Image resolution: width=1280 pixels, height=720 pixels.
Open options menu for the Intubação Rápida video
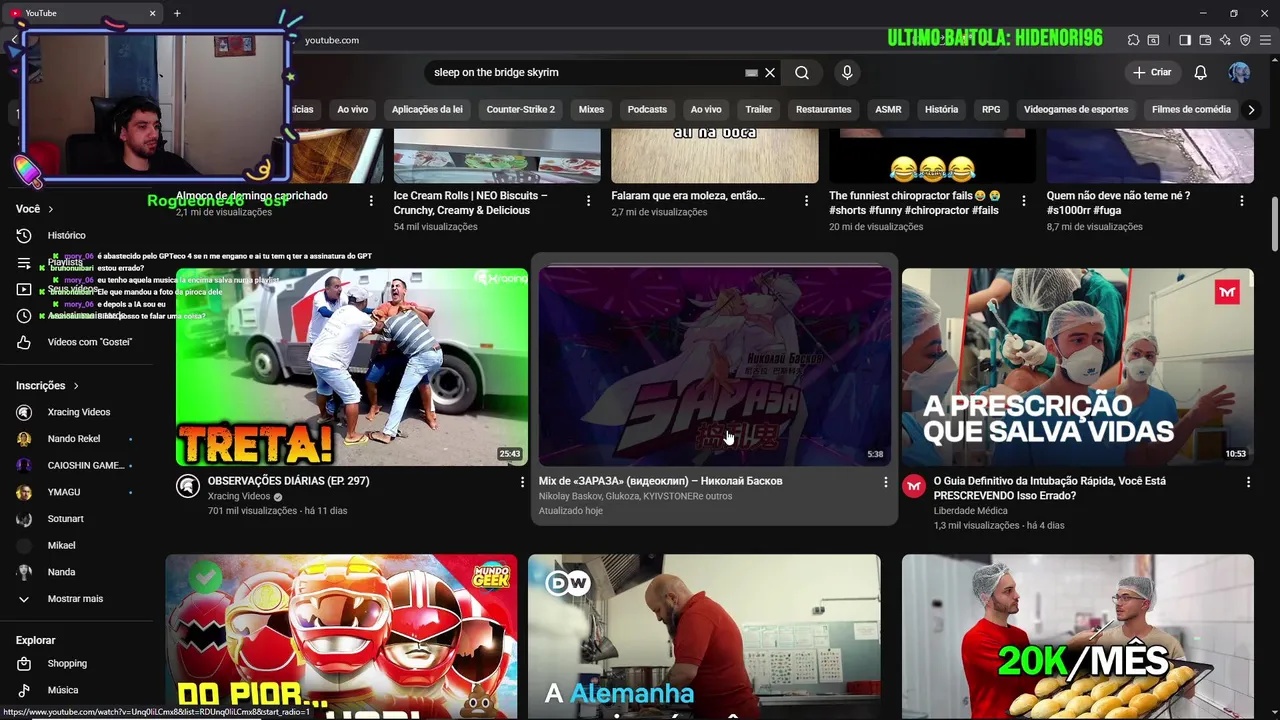(1248, 482)
